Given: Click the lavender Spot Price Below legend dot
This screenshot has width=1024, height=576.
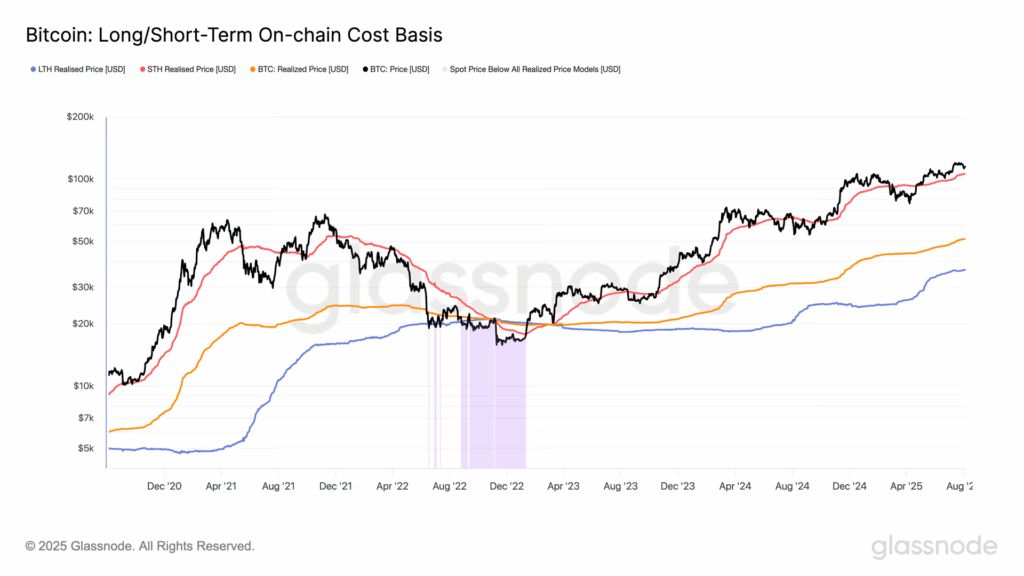Looking at the screenshot, I should [x=444, y=69].
